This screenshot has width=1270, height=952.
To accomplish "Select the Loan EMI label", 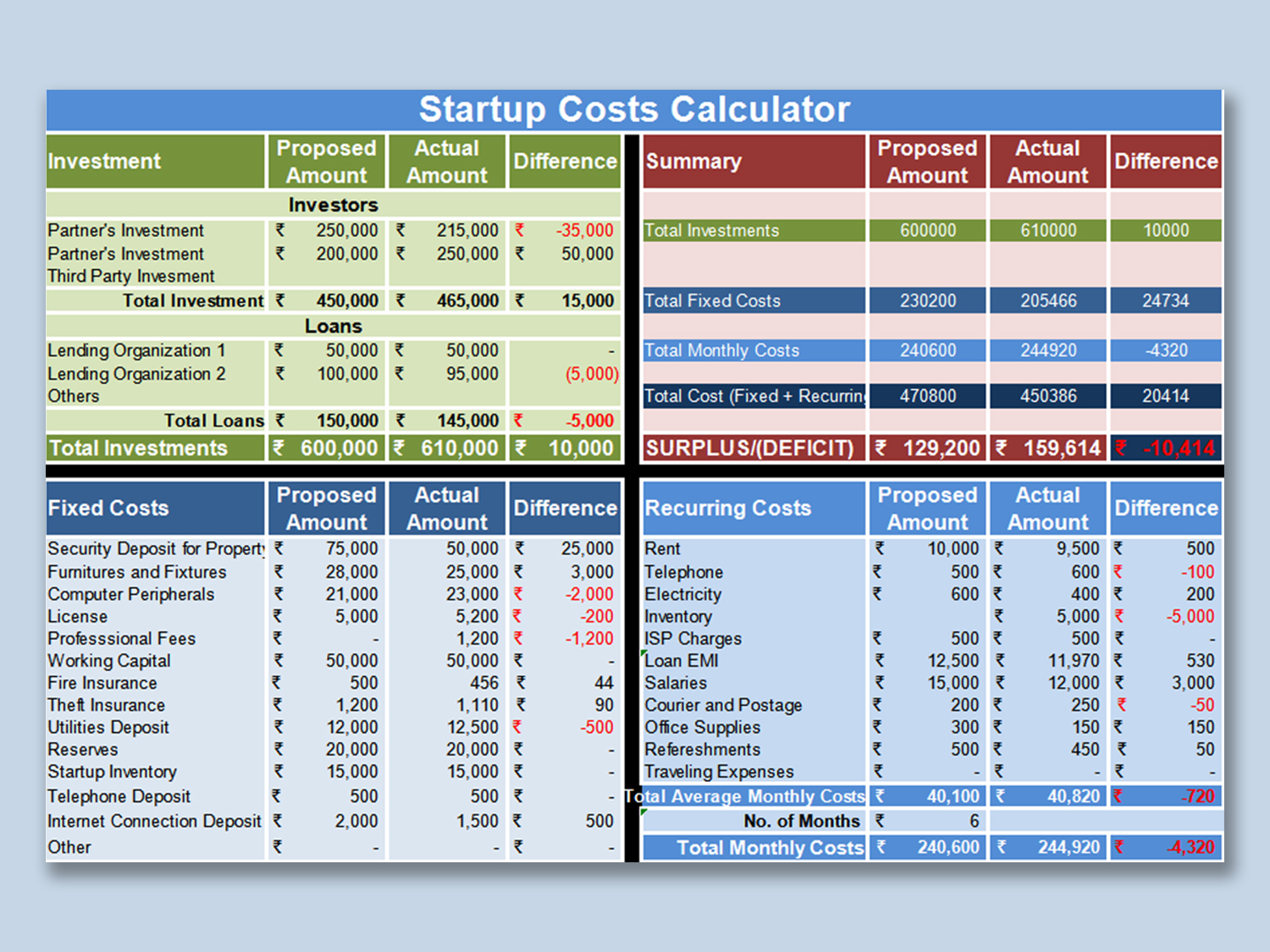I will point(682,660).
